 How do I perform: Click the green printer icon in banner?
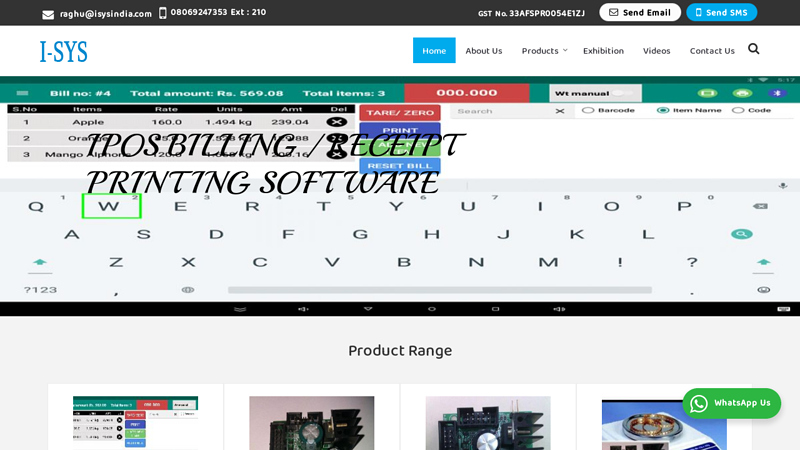click(742, 93)
